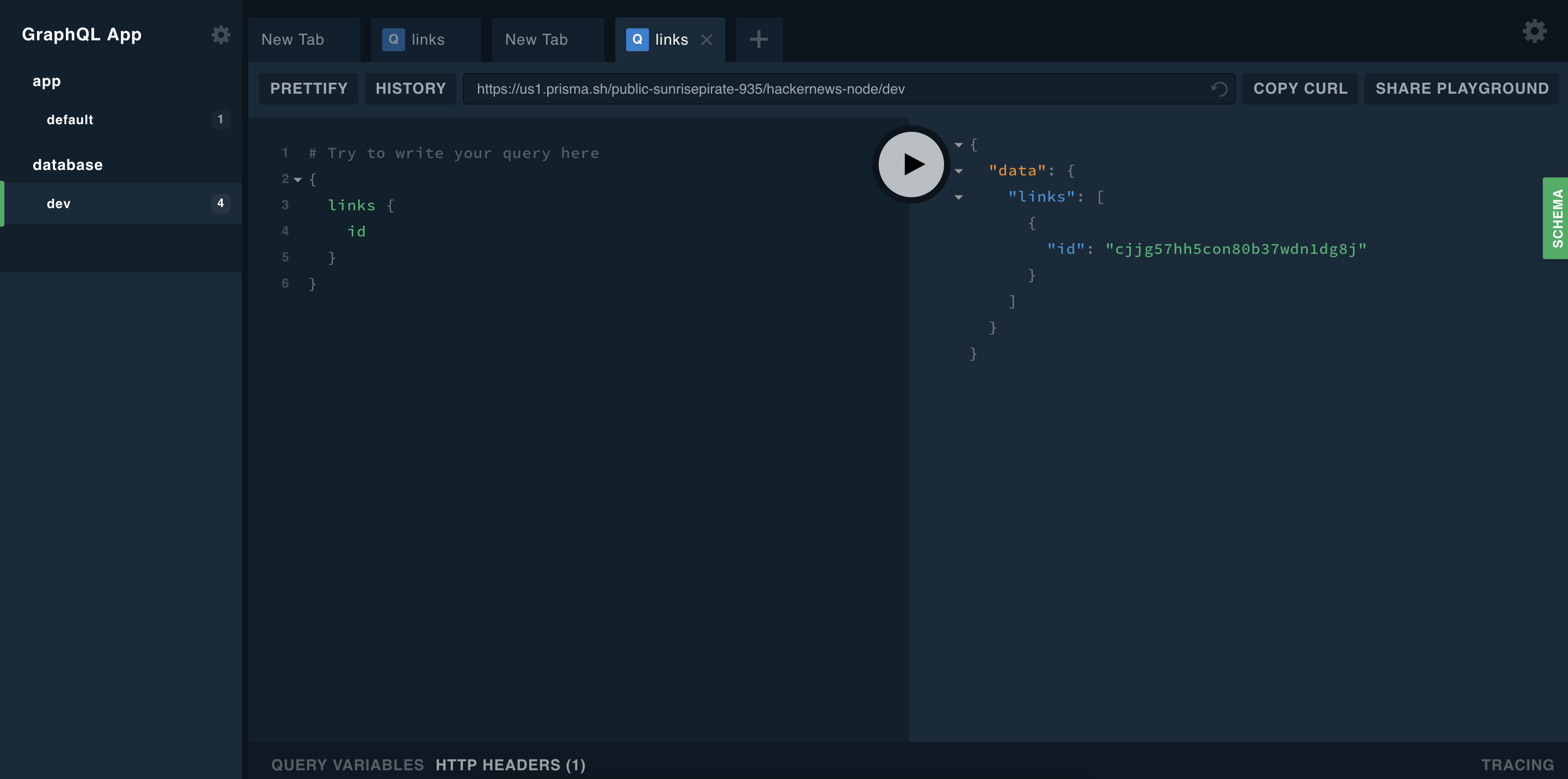Prettify the current query

pos(308,88)
